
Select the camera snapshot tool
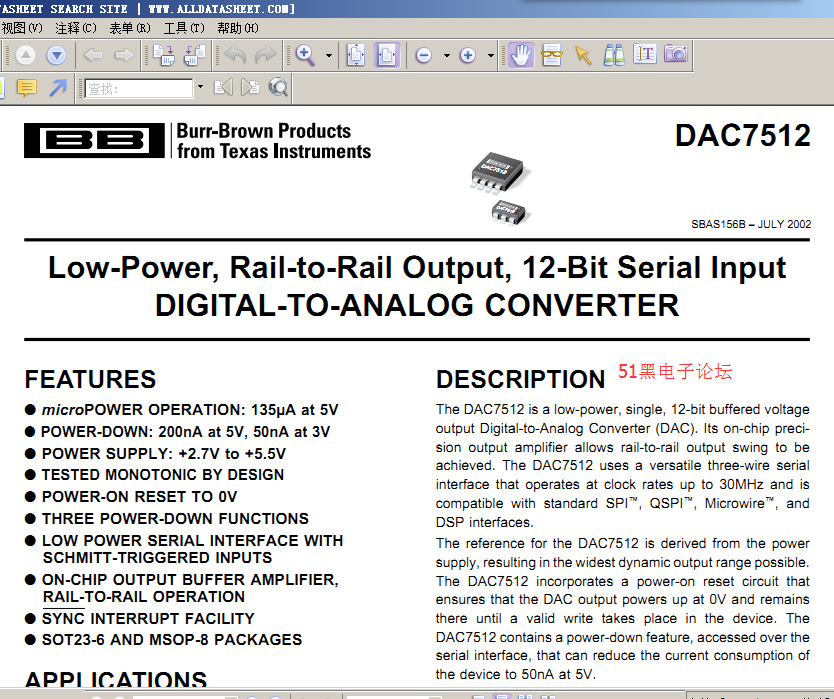pos(675,54)
